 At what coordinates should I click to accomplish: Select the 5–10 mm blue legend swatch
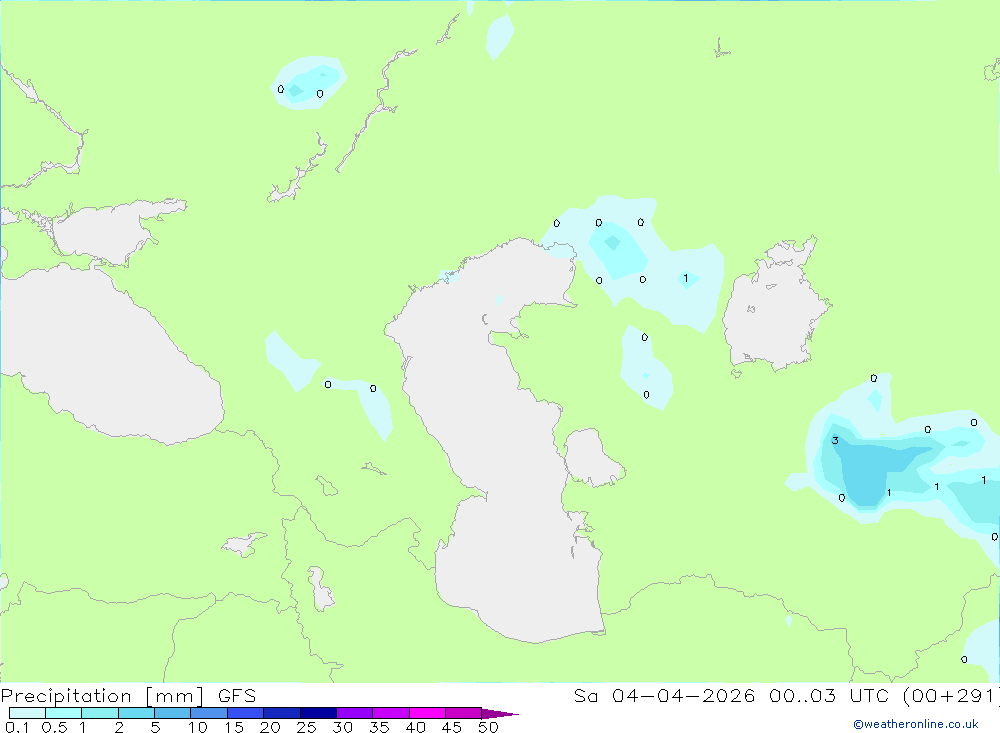pos(173,713)
